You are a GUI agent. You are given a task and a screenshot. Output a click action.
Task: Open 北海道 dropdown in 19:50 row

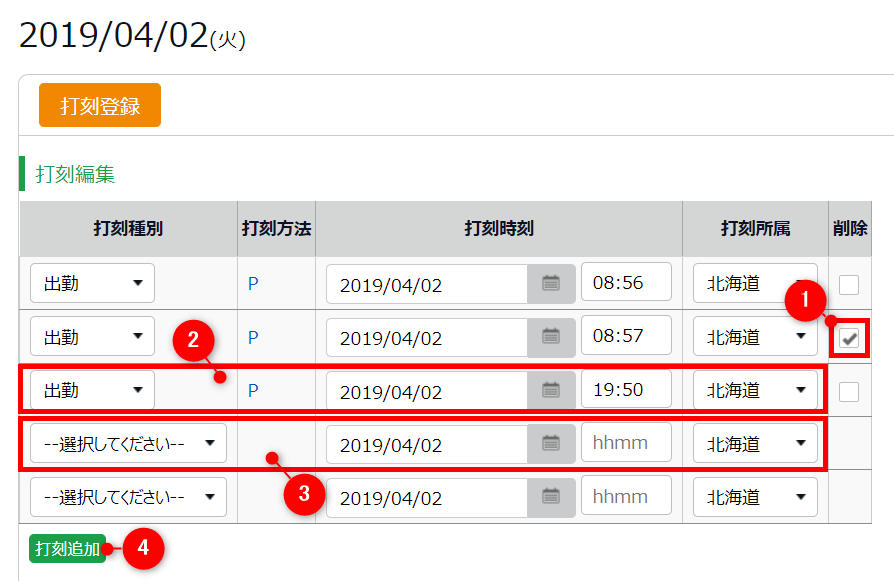click(x=755, y=390)
